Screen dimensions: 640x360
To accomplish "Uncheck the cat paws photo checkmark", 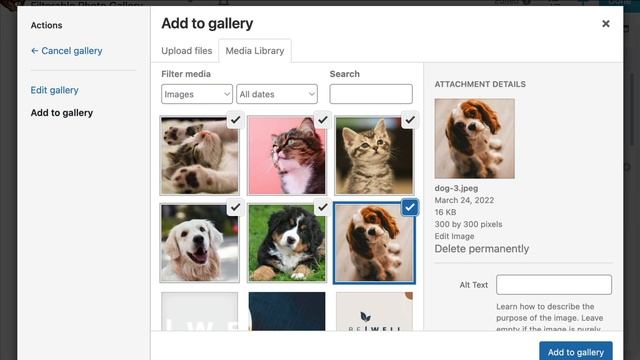I will [x=236, y=120].
